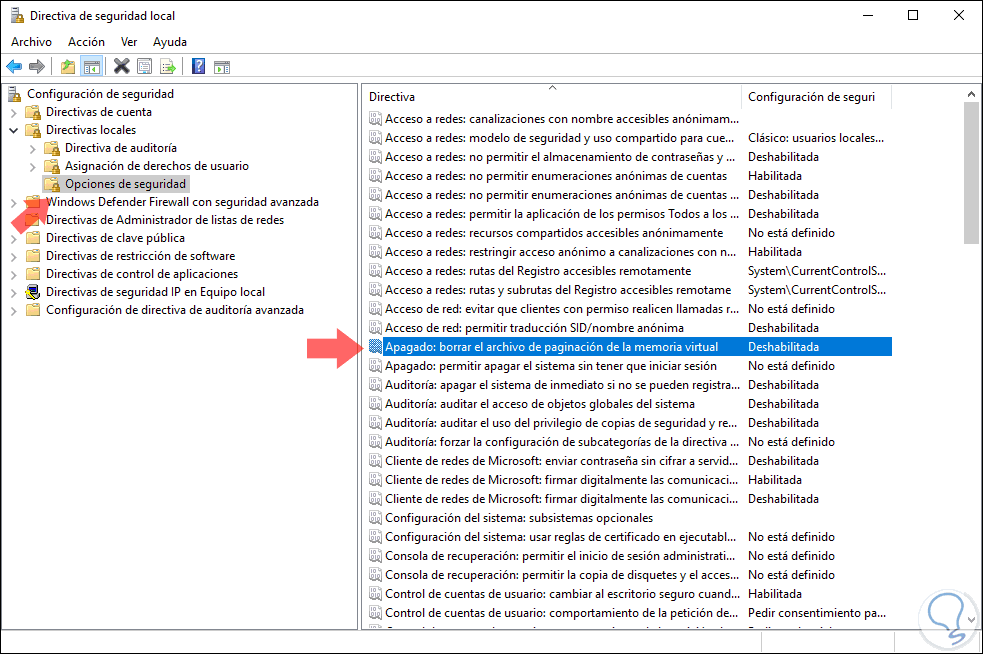The width and height of the screenshot is (983, 654).
Task: Click the Directivas de cuenta folder icon
Action: (x=33, y=112)
